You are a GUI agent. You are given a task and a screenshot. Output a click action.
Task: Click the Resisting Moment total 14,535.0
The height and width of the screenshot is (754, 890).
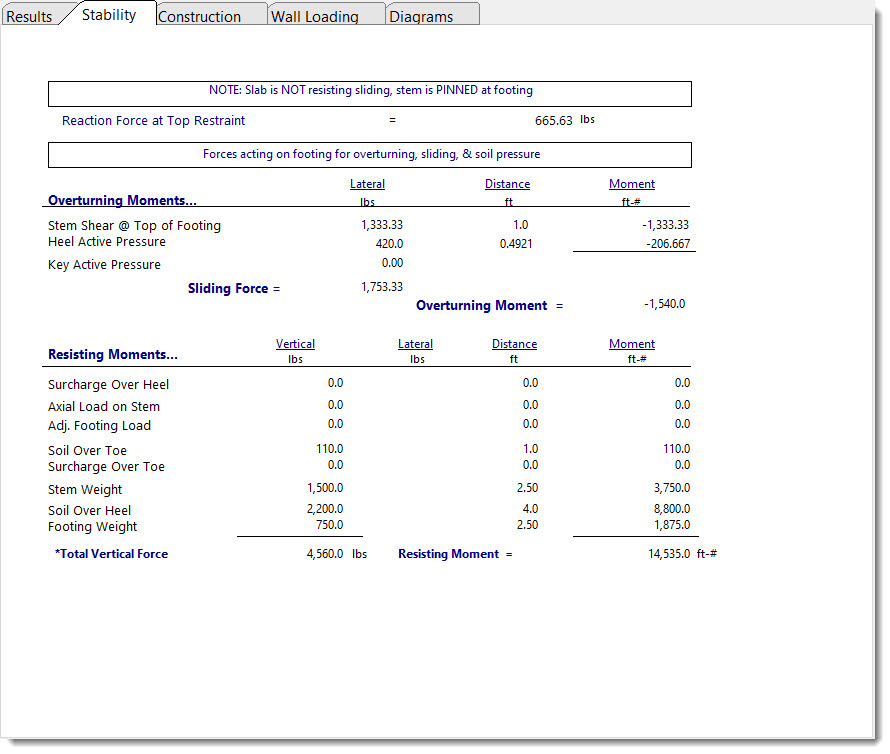[x=668, y=553]
